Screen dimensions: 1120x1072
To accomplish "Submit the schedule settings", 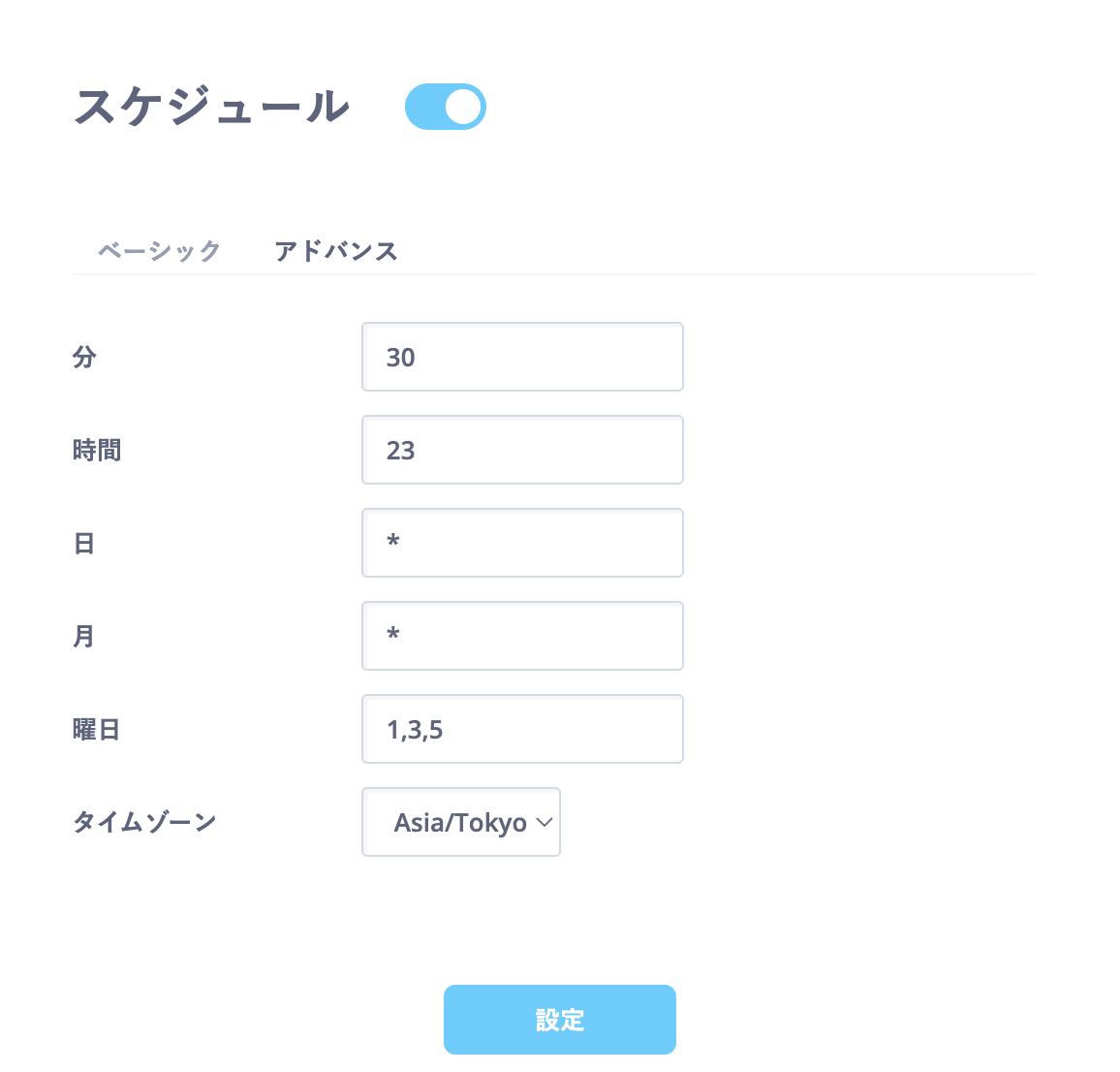I will pyautogui.click(x=559, y=1019).
